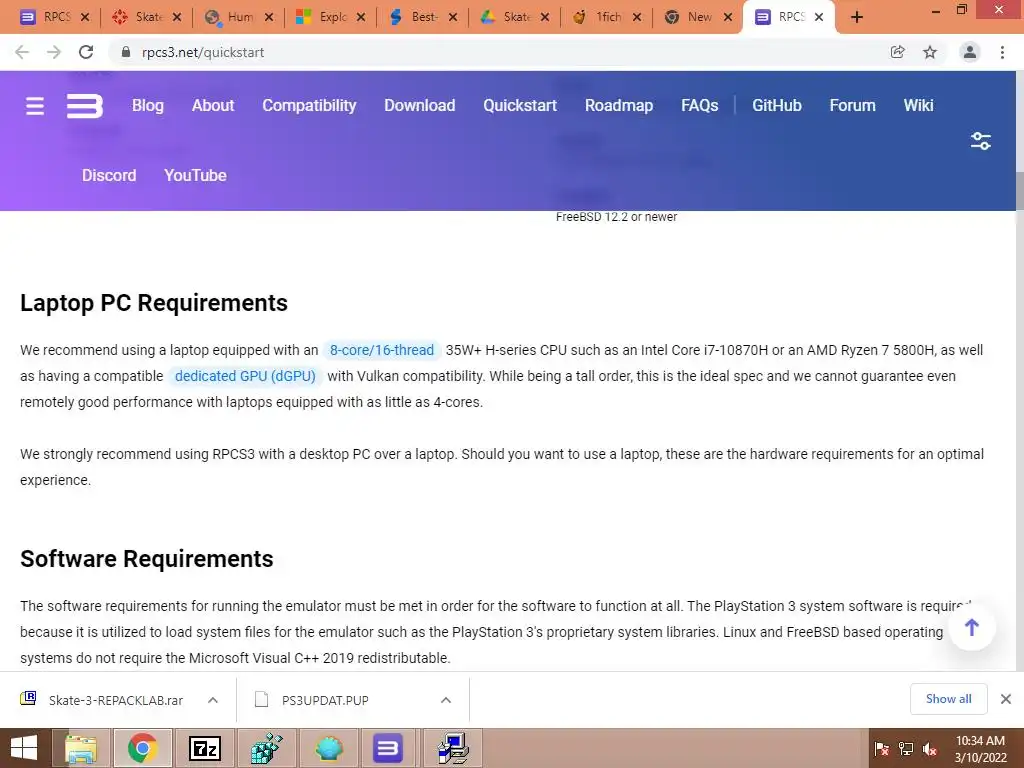Click the Action Center flag icon in tray
Image resolution: width=1024 pixels, height=768 pixels.
point(882,749)
